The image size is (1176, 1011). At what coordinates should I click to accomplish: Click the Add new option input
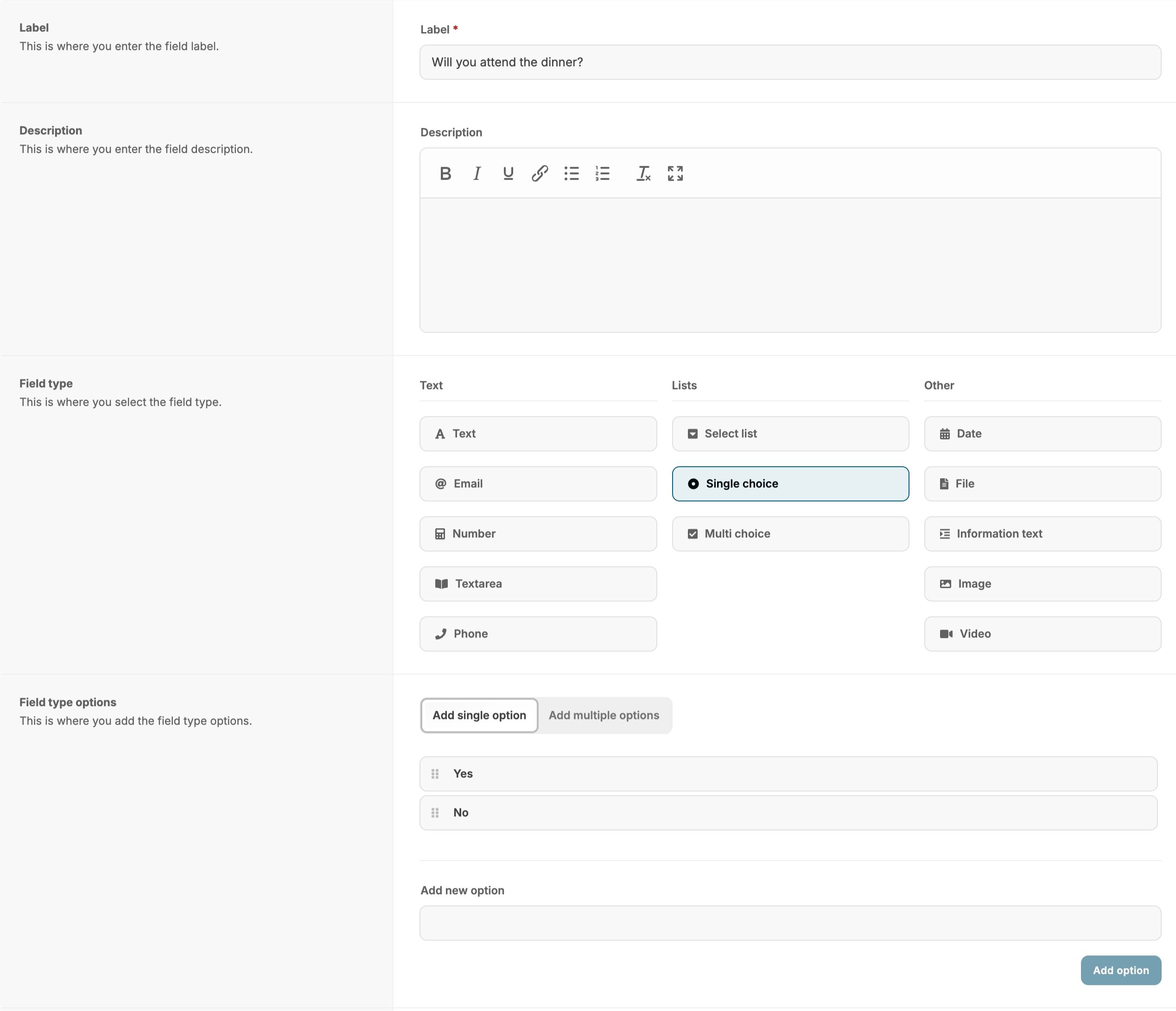coord(790,923)
